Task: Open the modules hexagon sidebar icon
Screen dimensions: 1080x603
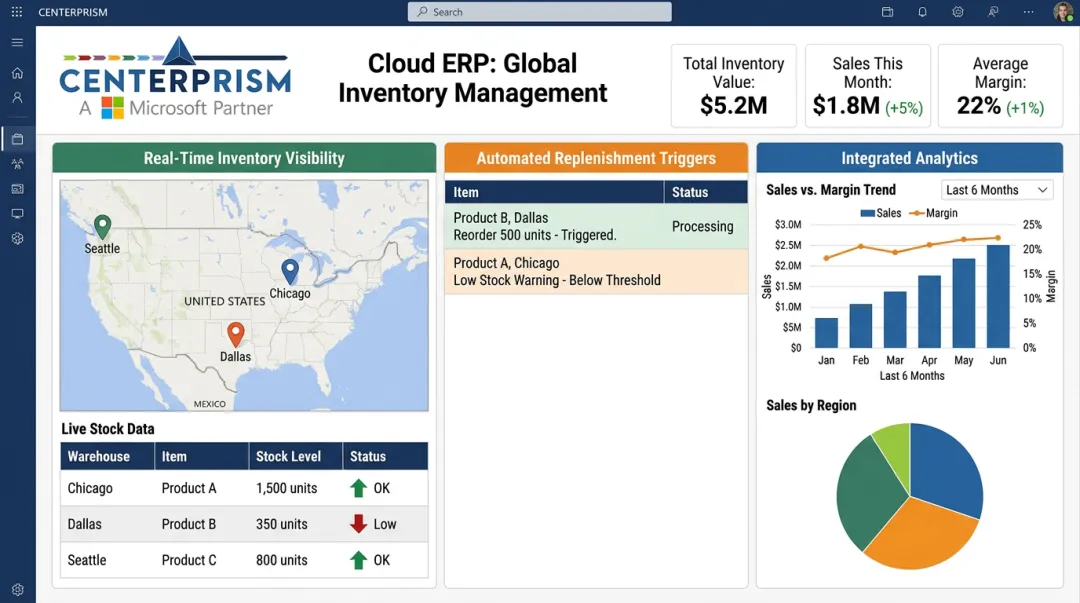Action: 17,238
